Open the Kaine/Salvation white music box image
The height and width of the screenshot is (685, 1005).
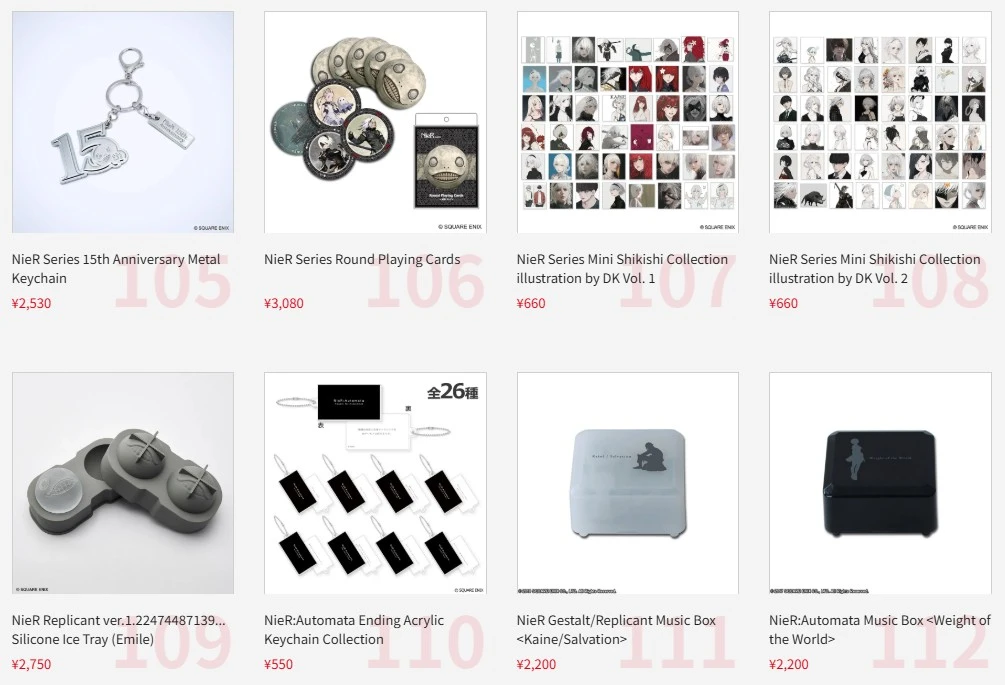[627, 483]
